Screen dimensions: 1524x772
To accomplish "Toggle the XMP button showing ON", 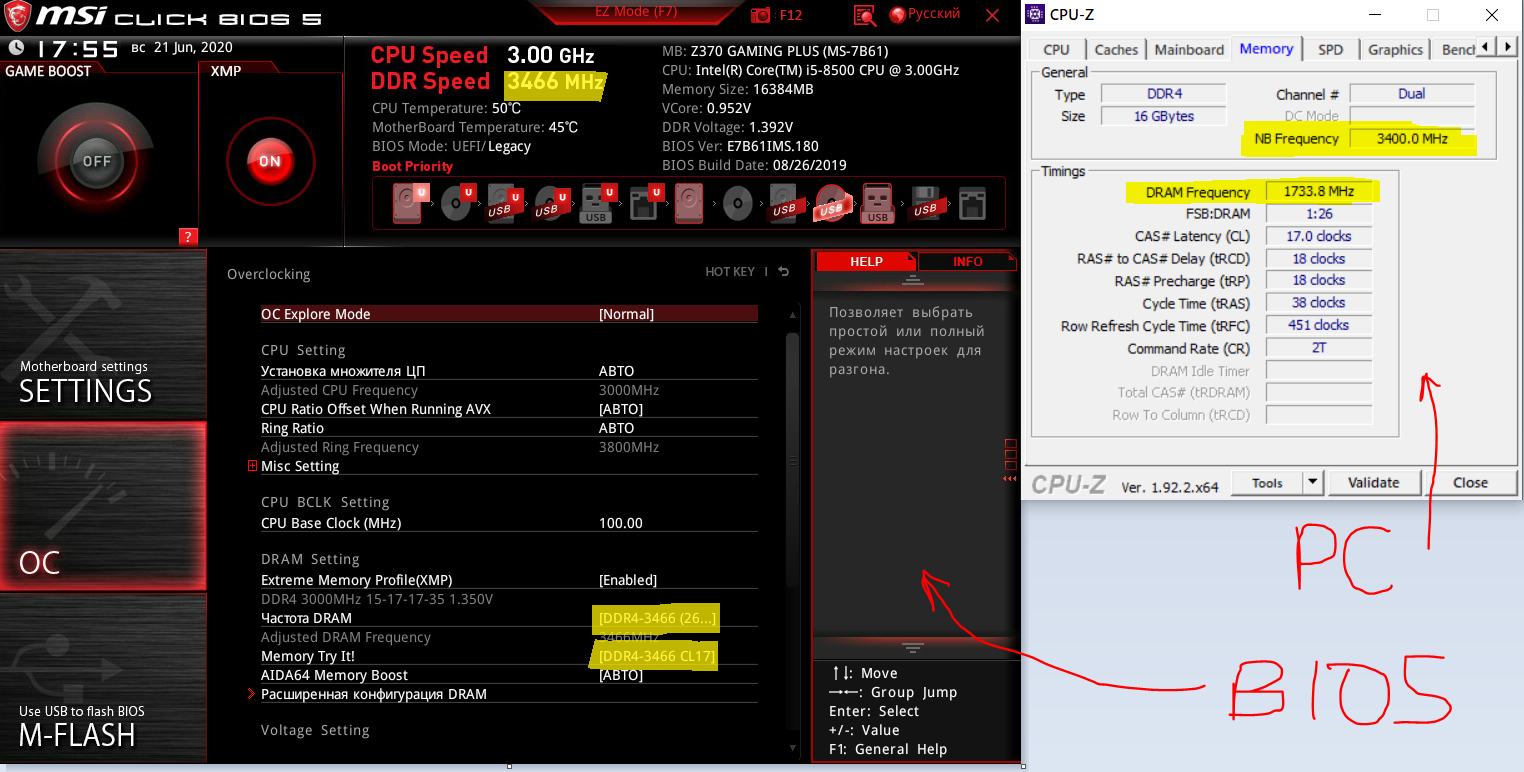I will (270, 161).
